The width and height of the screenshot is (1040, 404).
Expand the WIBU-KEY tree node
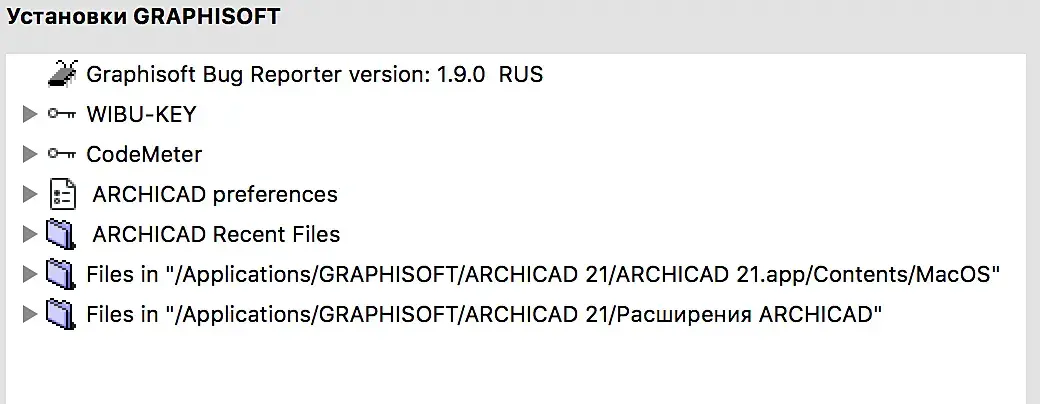(x=29, y=115)
